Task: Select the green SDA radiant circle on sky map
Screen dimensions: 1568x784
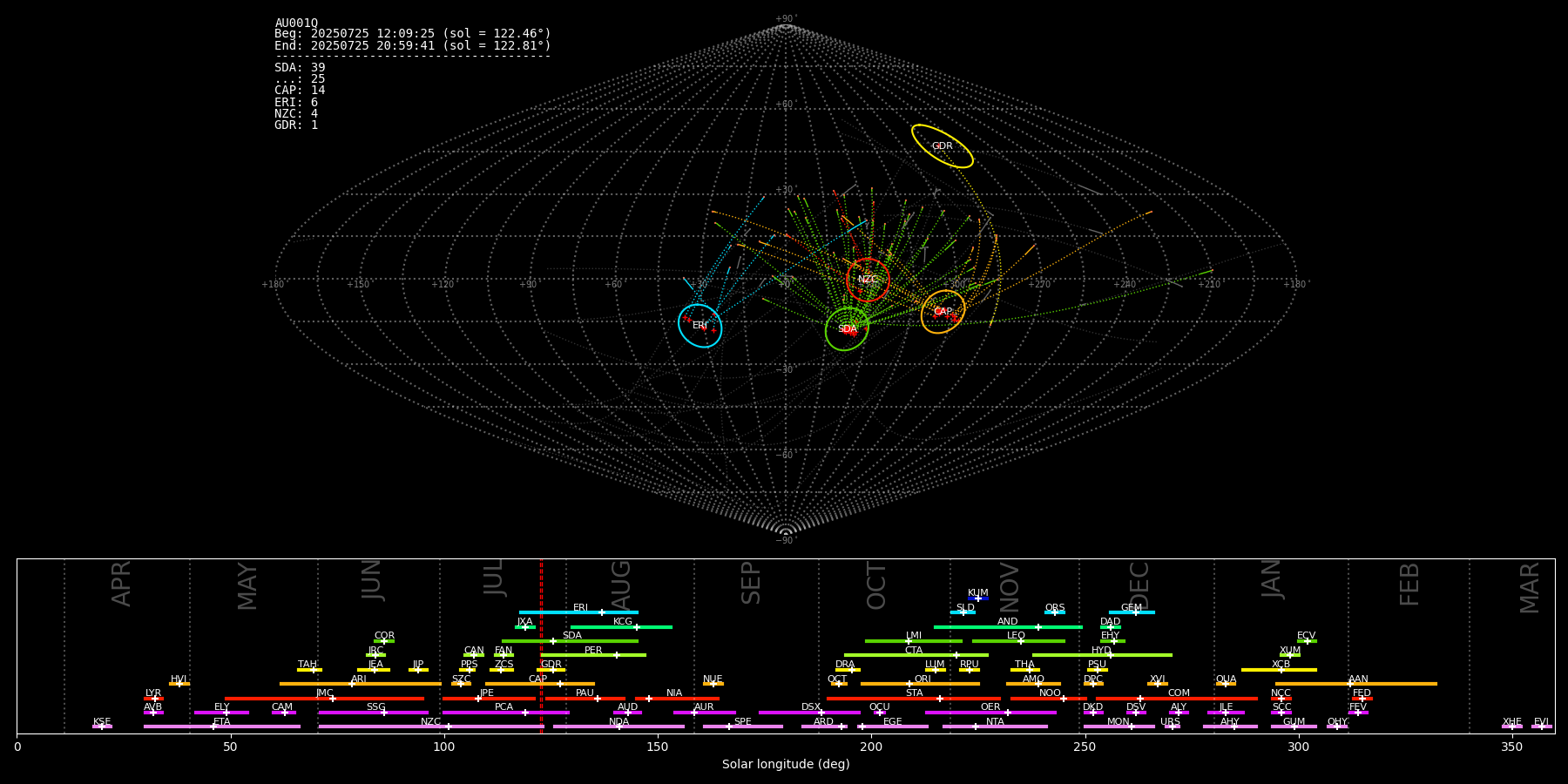Action: pos(847,329)
